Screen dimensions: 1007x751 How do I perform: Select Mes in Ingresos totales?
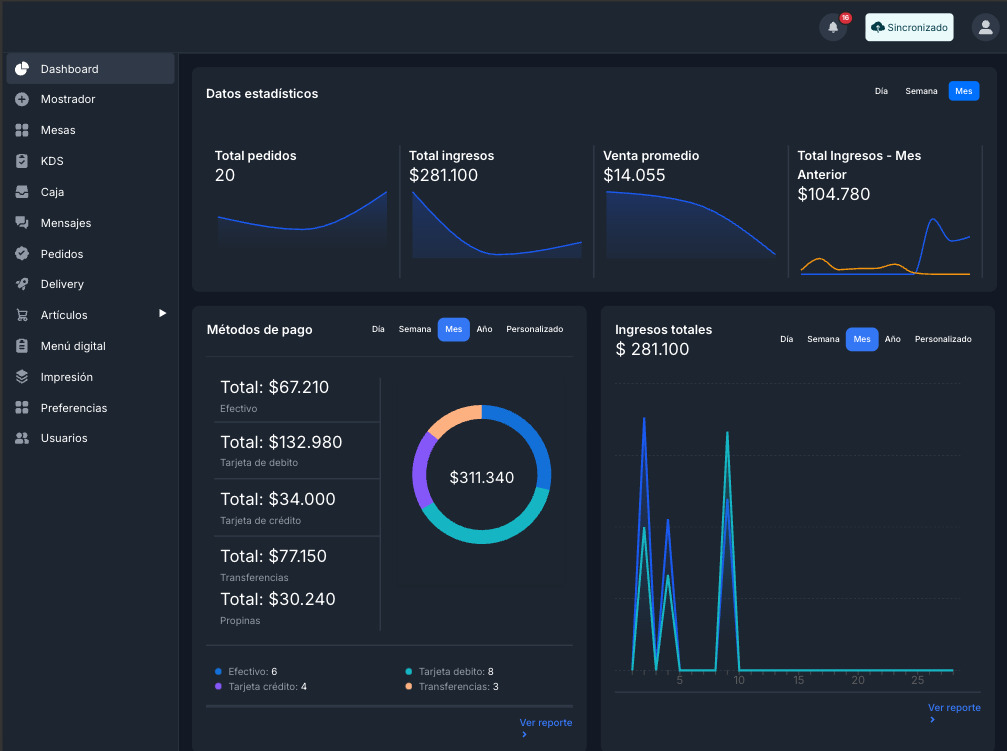[x=862, y=339]
